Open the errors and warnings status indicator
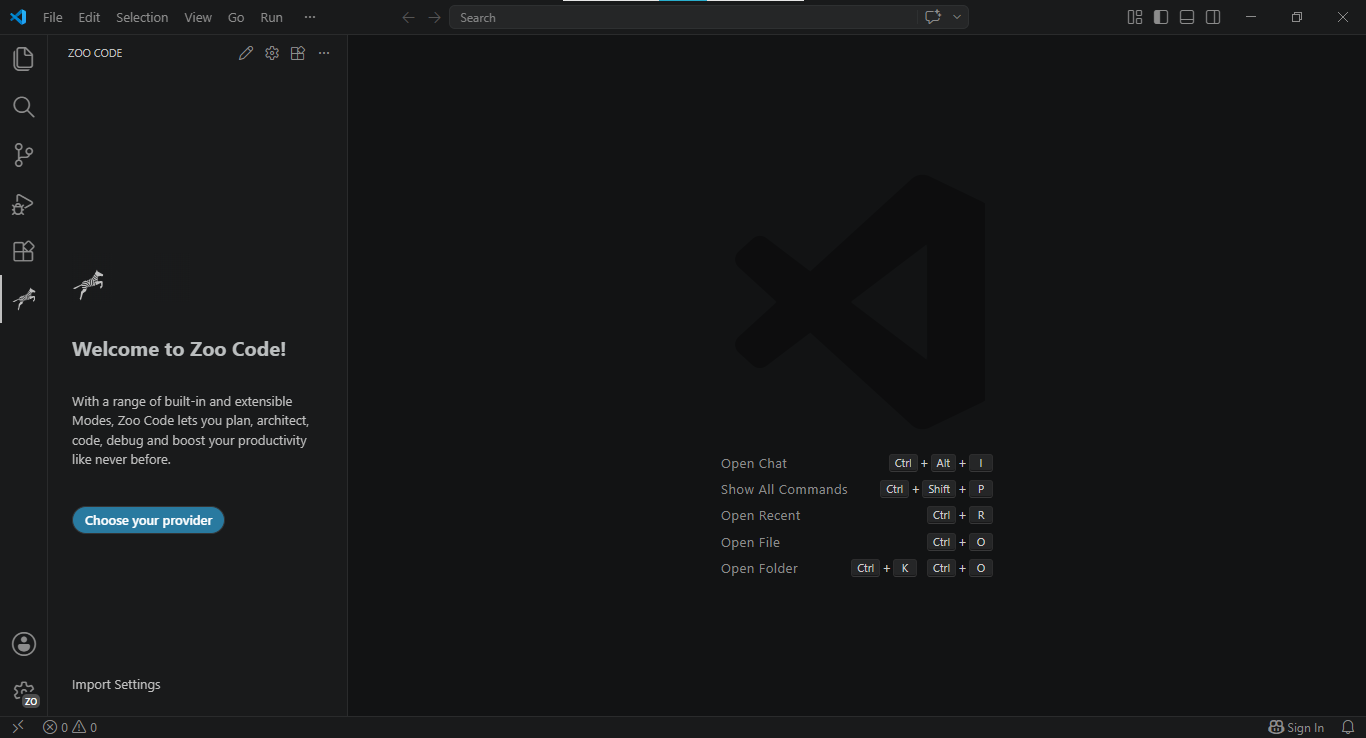This screenshot has width=1366, height=738. coord(70,727)
